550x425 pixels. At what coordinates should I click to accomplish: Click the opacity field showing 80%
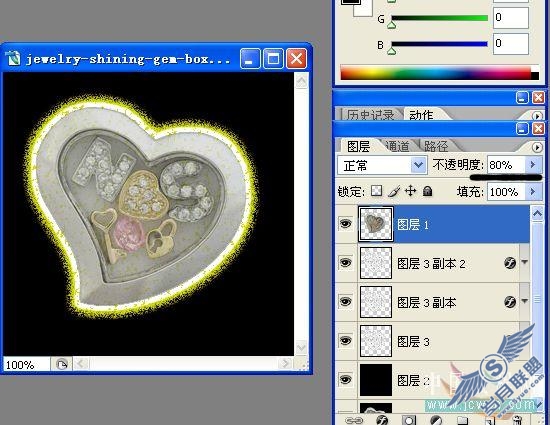(506, 164)
